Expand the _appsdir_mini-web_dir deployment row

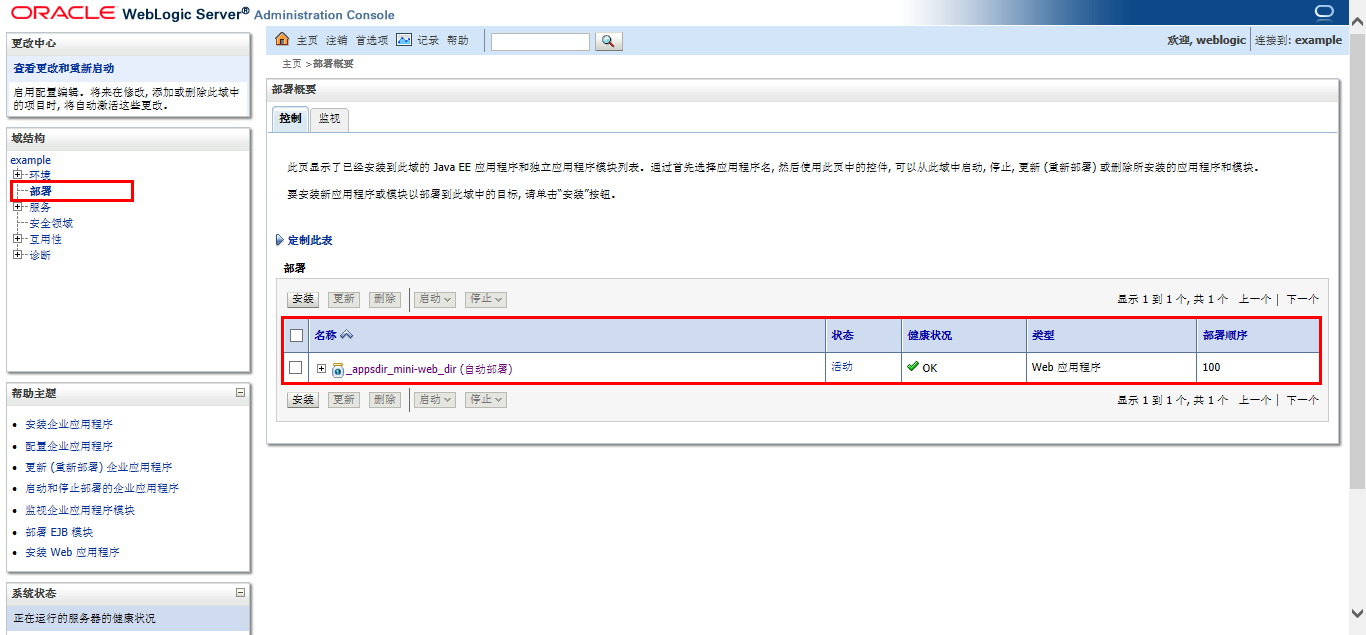[322, 368]
